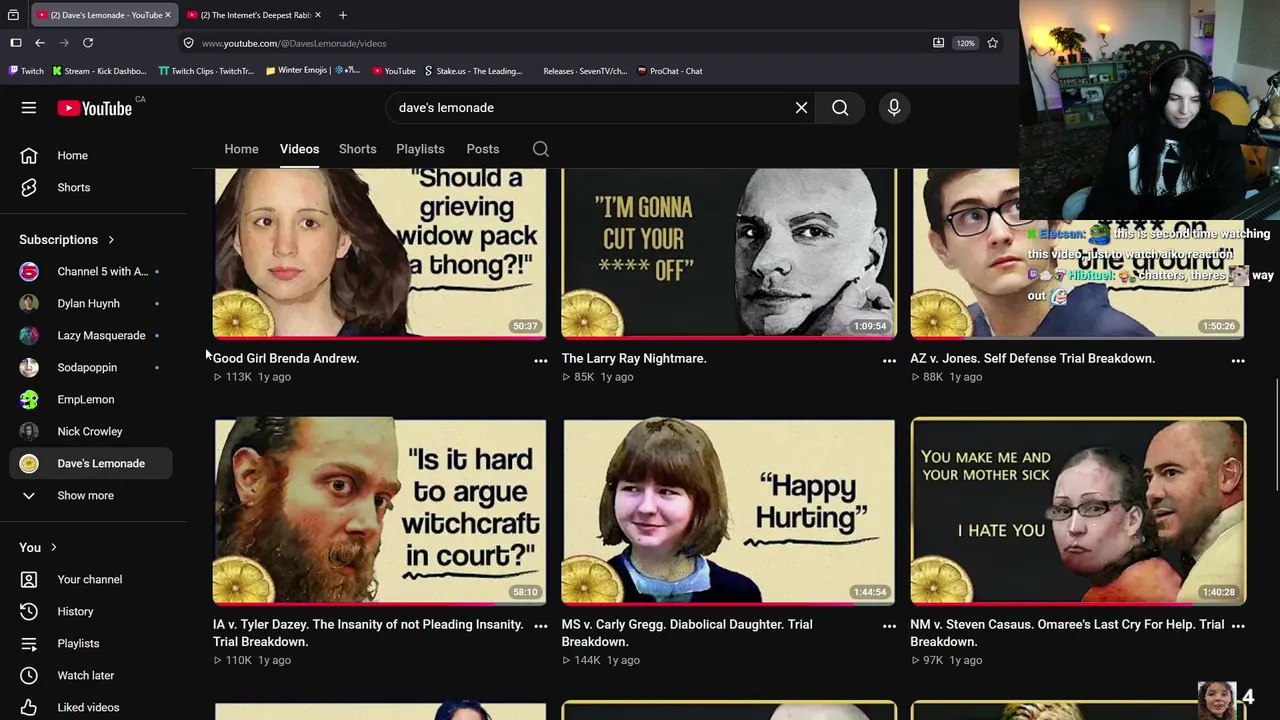Play The Larry Ray Nightmare thumbnail
The image size is (1280, 720).
(x=729, y=254)
